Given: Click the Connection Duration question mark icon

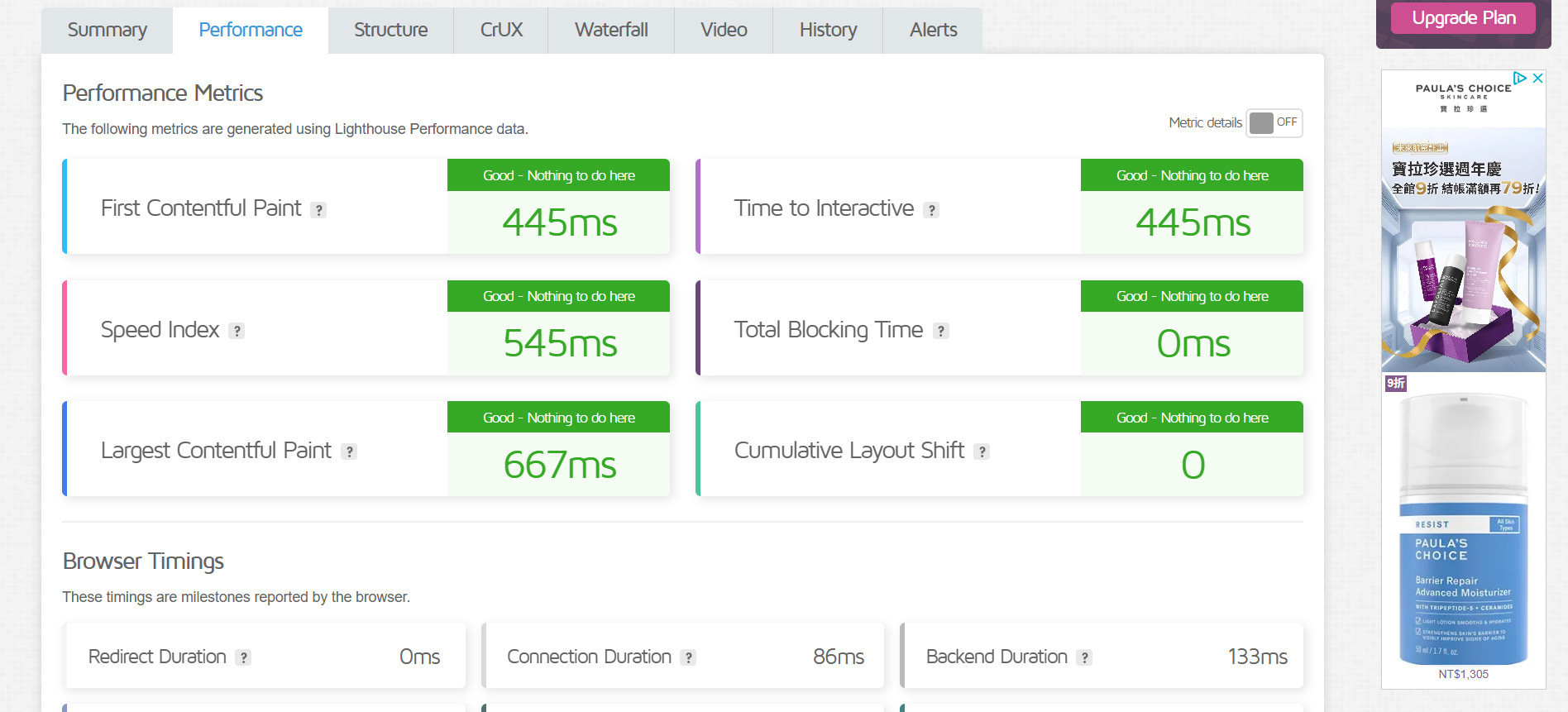Looking at the screenshot, I should click(688, 657).
